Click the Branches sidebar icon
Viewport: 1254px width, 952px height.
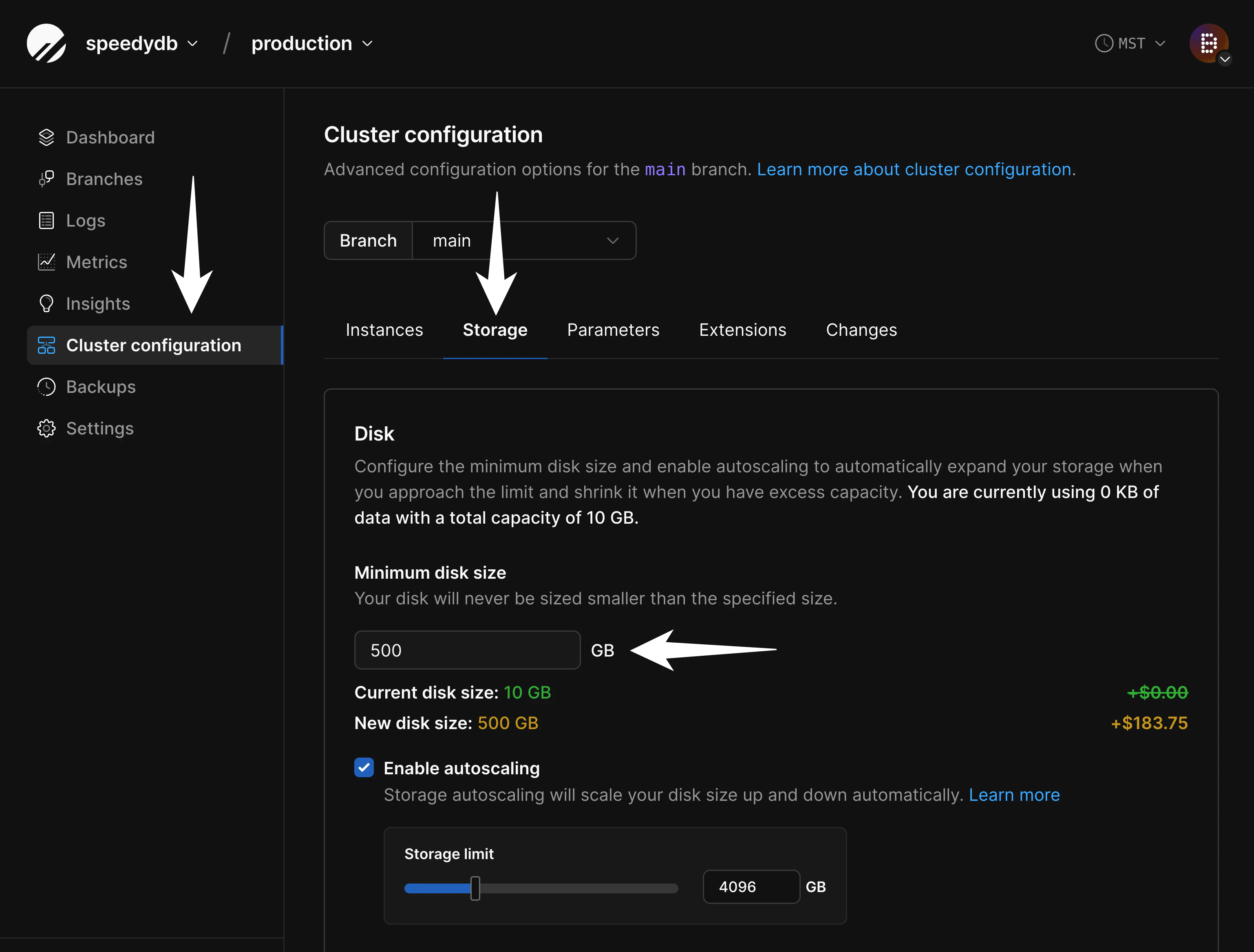pos(46,179)
